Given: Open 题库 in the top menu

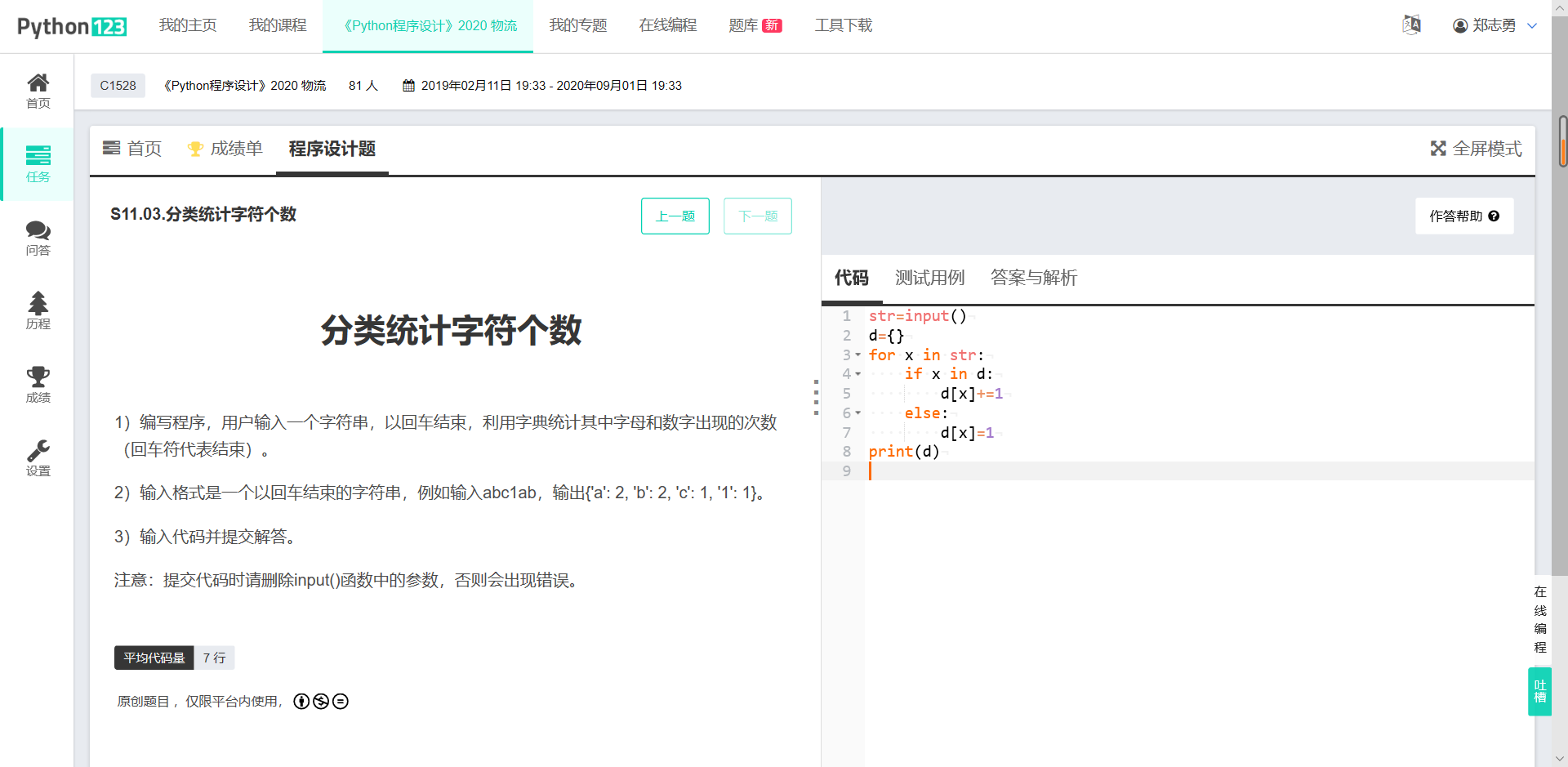Looking at the screenshot, I should [743, 26].
